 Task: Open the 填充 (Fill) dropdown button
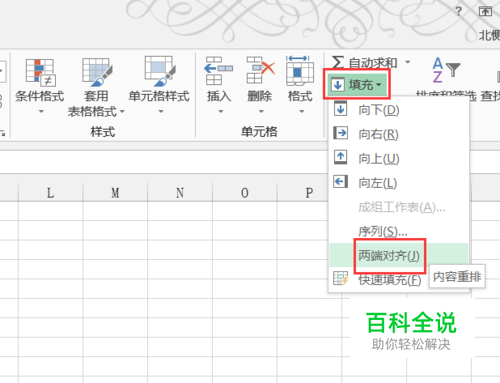tap(357, 85)
